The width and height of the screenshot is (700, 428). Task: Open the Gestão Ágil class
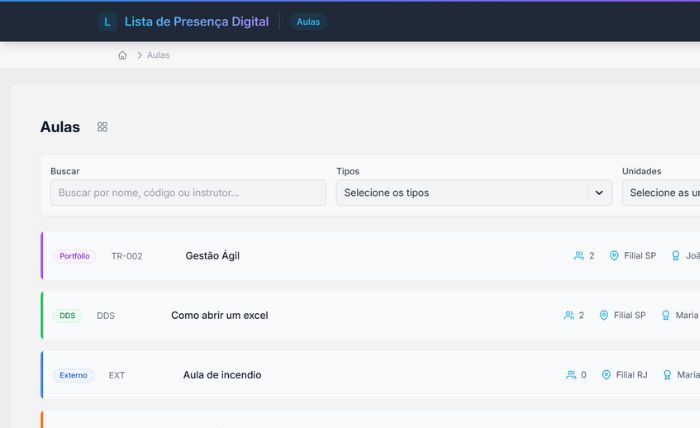pyautogui.click(x=212, y=256)
